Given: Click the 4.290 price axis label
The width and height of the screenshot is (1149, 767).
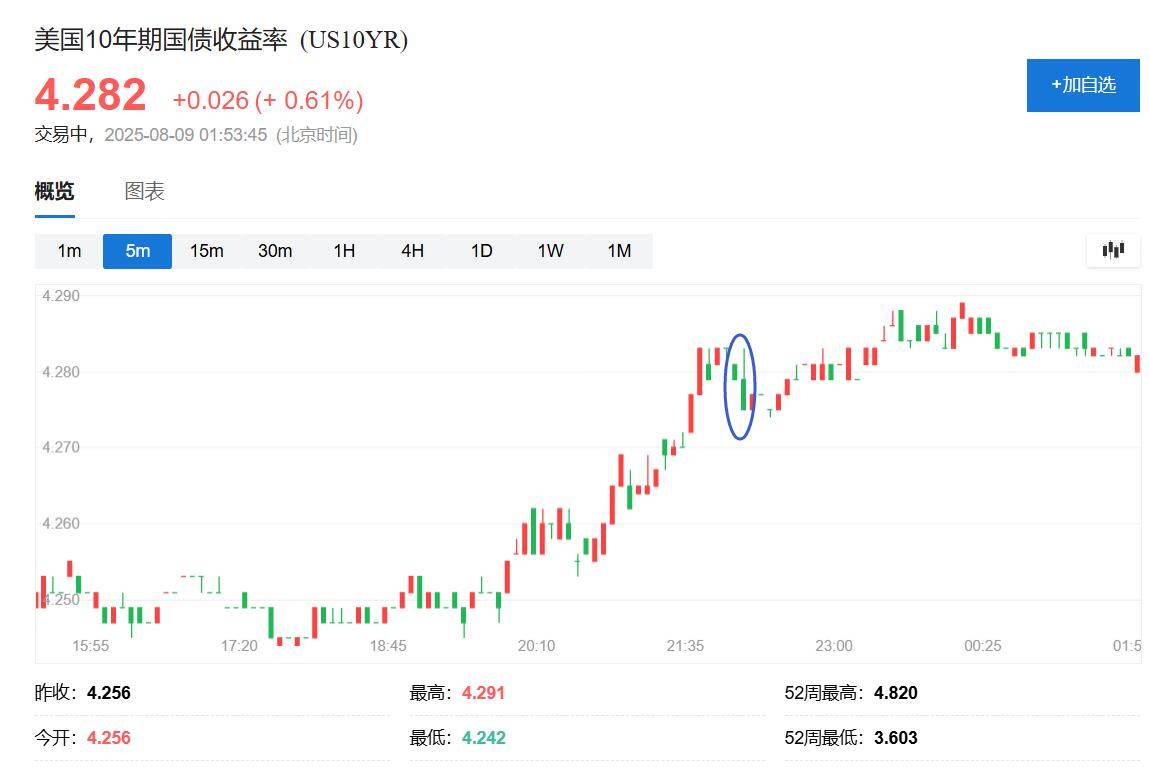Looking at the screenshot, I should (61, 296).
